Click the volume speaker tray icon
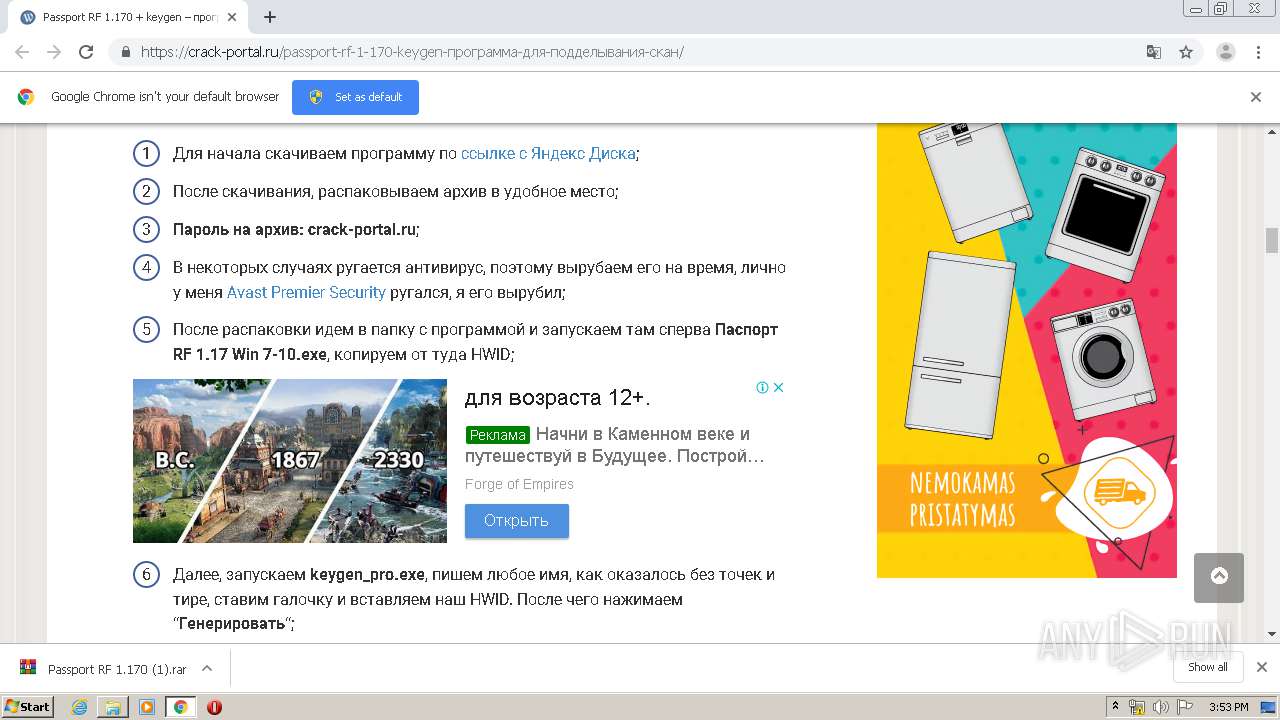The height and width of the screenshot is (720, 1280). pyautogui.click(x=1160, y=707)
